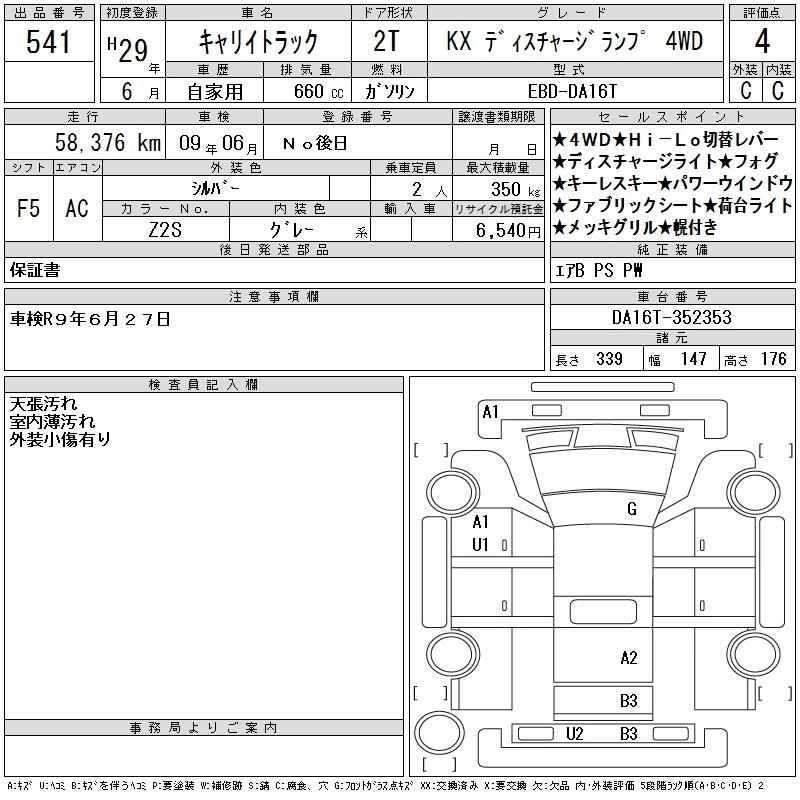Click the damage code legend at the bottom
Screen dimensions: 800x800
pyautogui.click(x=385, y=786)
